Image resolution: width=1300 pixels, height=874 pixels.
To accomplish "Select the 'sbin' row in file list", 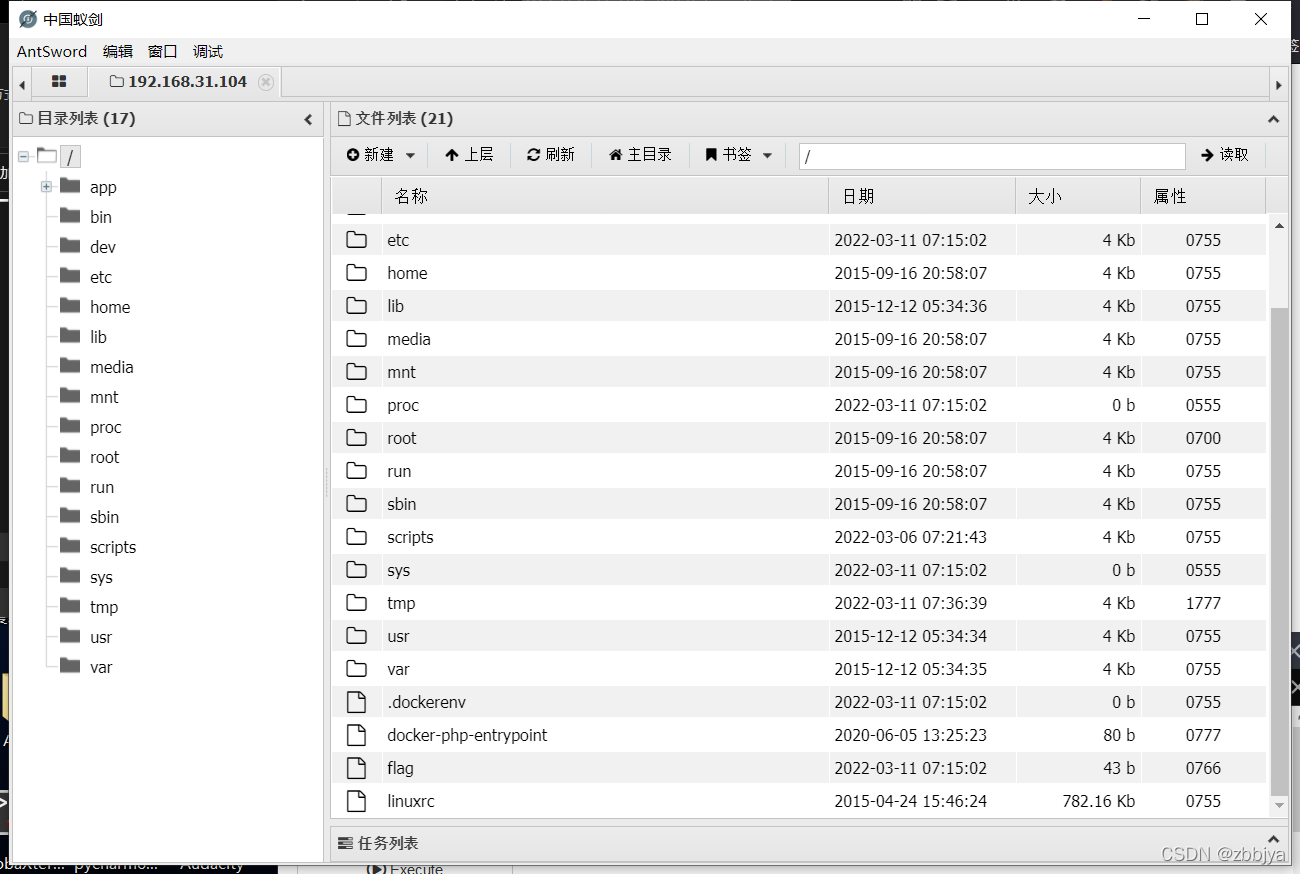I will [798, 504].
